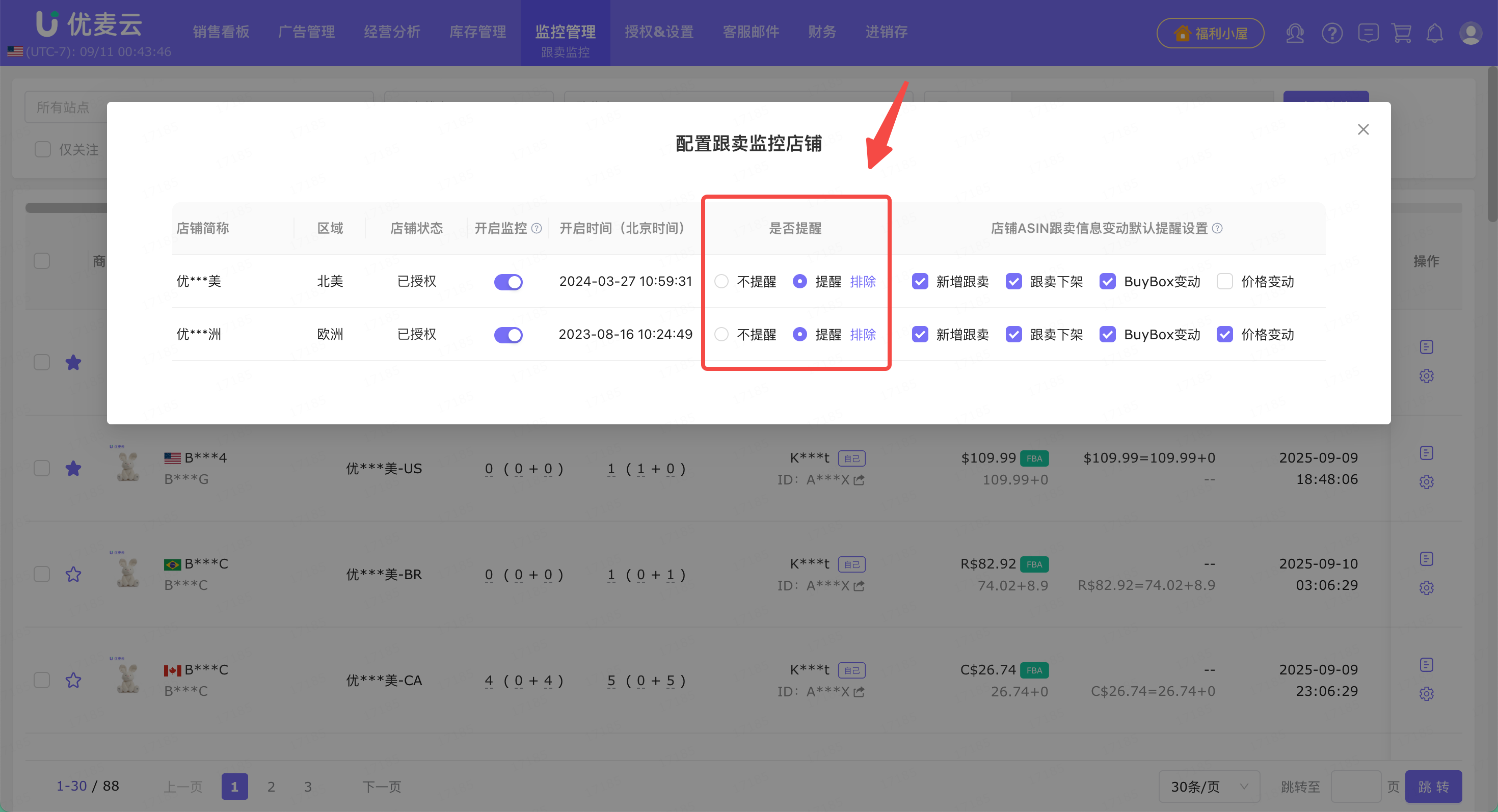Click 排除 link for 优***美
The width and height of the screenshot is (1498, 812).
[863, 281]
